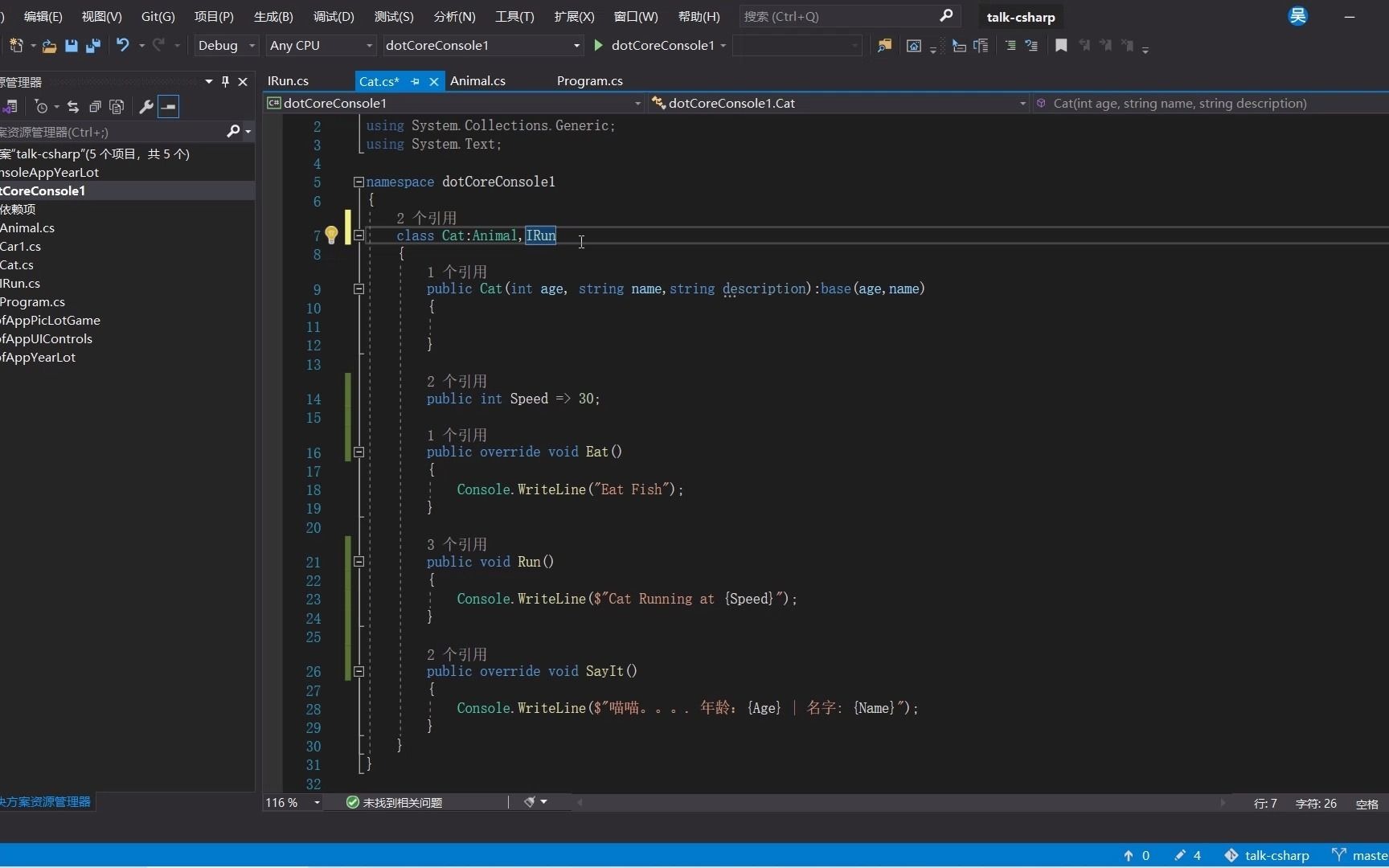
Task: Open the Any CPU platform dropdown
Action: pos(322,46)
